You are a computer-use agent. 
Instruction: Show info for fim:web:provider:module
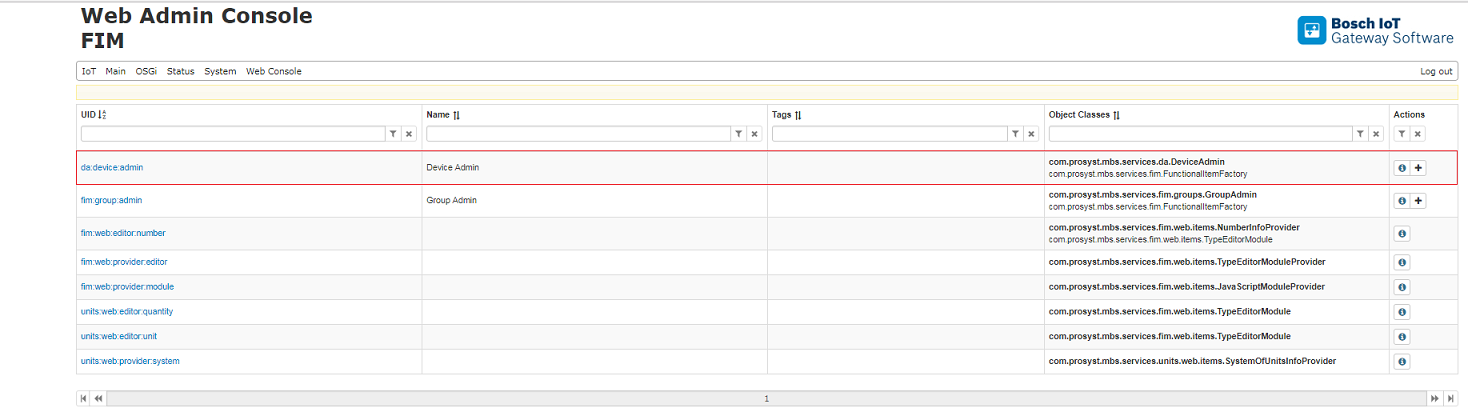coord(1402,287)
